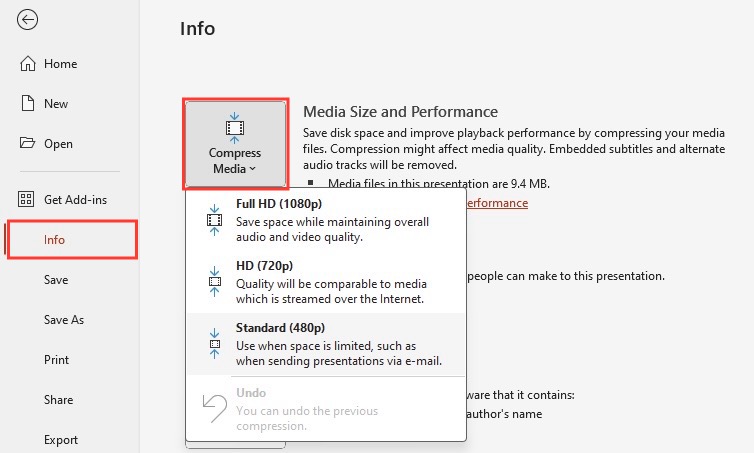Select HD (720p) compression option
The image size is (754, 453).
(x=326, y=282)
